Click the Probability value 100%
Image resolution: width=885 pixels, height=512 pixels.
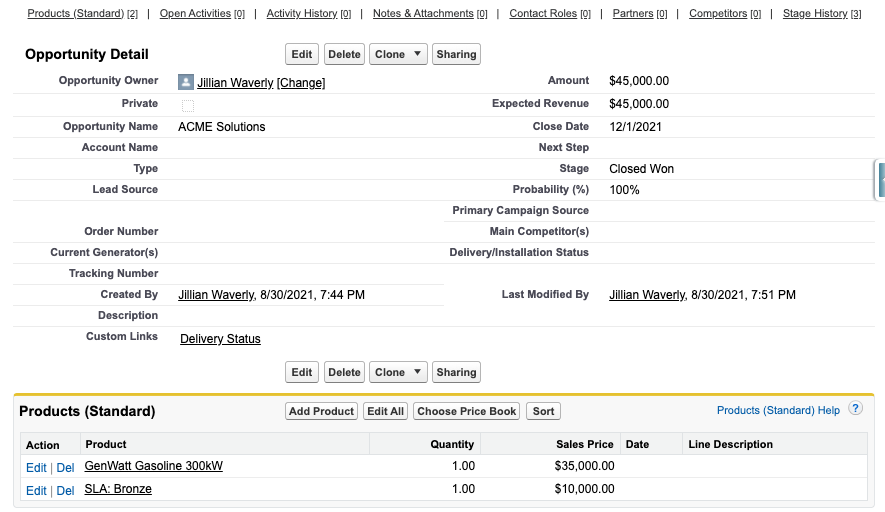[624, 190]
